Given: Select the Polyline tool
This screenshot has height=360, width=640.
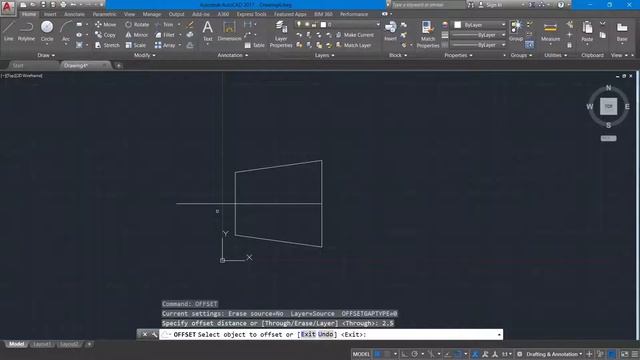Looking at the screenshot, I should click(26, 31).
